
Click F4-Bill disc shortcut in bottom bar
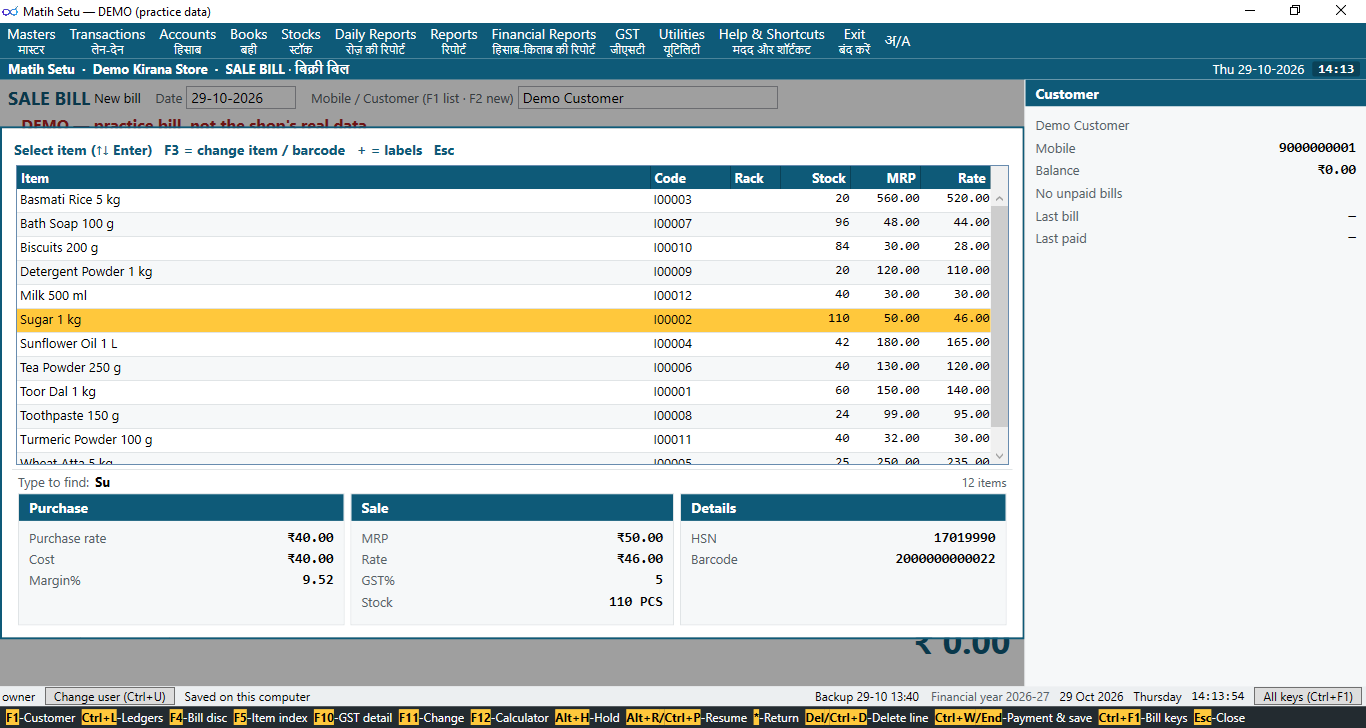pyautogui.click(x=198, y=718)
